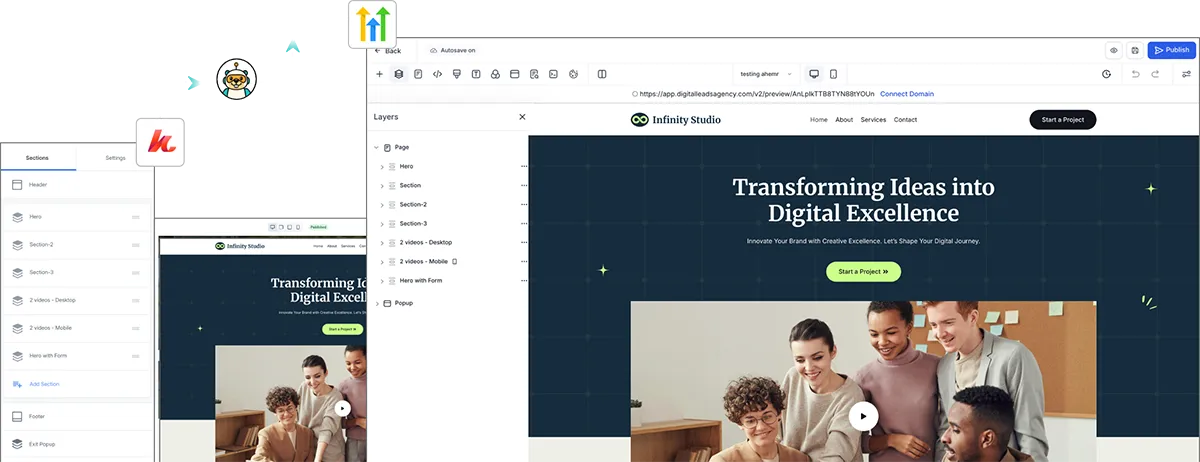
Task: Select the Header row in Sections panel
Action: click(77, 185)
